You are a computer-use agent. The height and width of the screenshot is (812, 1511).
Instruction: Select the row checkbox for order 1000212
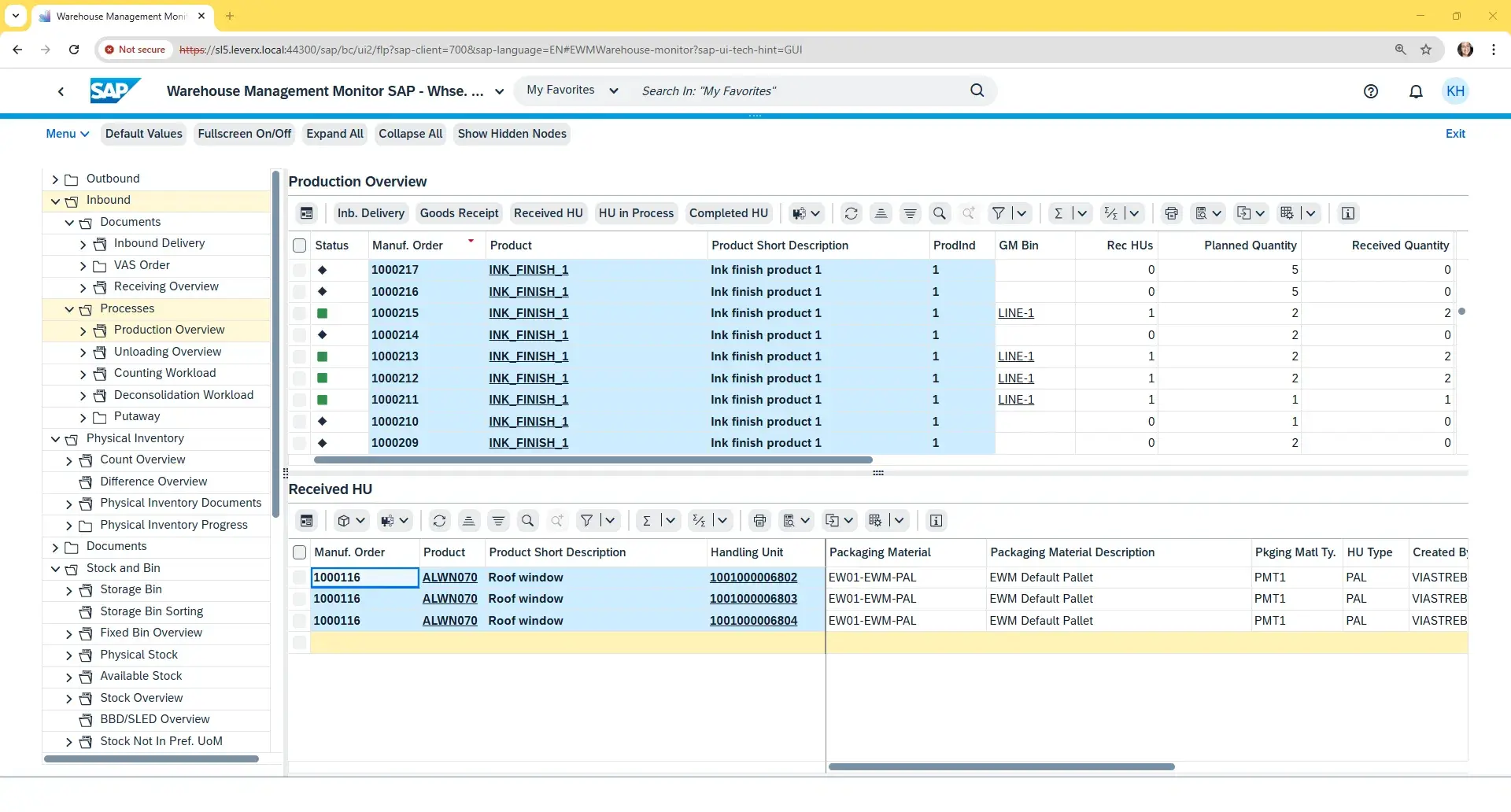point(299,378)
